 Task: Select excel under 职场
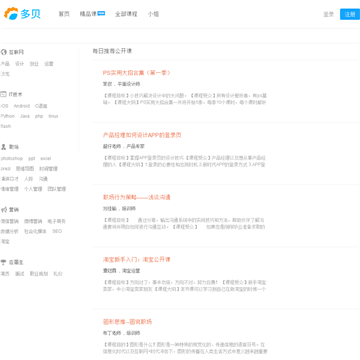tap(46, 158)
